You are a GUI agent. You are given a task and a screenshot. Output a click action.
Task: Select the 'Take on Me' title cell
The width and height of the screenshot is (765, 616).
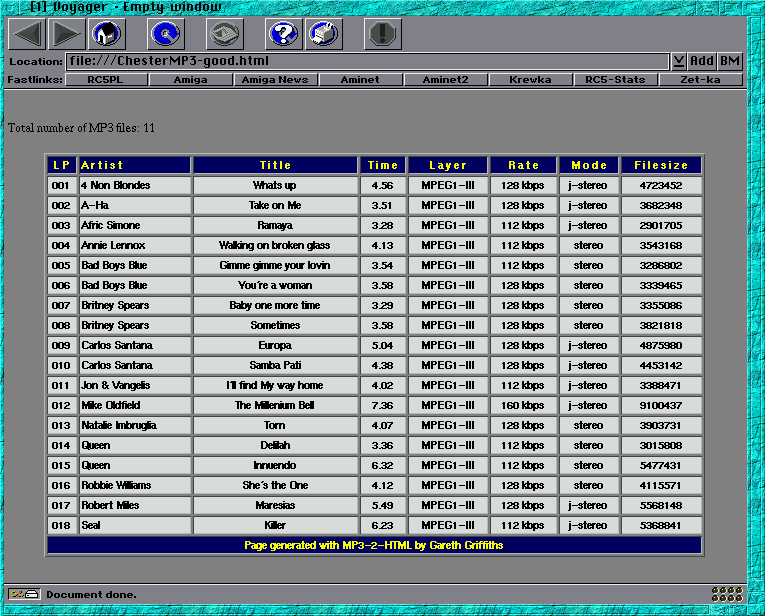(276, 205)
